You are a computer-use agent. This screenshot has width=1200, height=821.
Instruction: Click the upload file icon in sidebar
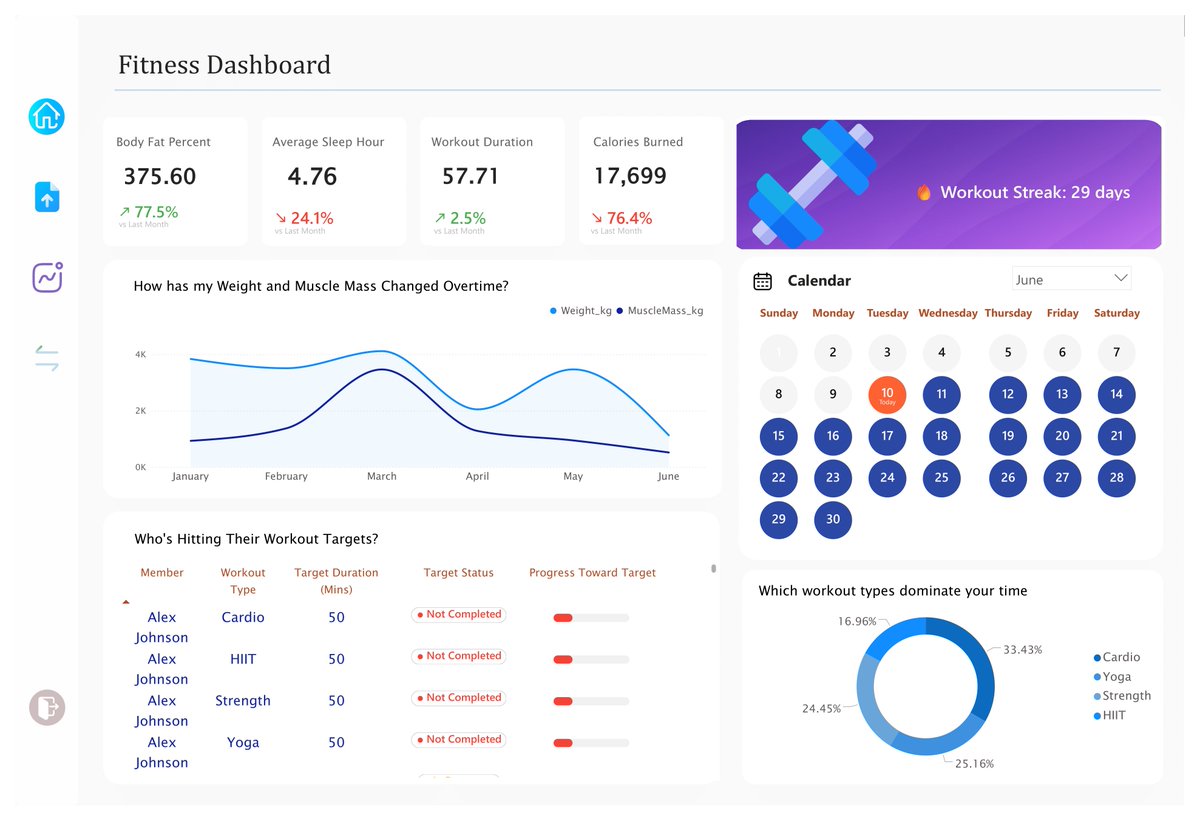tap(47, 197)
